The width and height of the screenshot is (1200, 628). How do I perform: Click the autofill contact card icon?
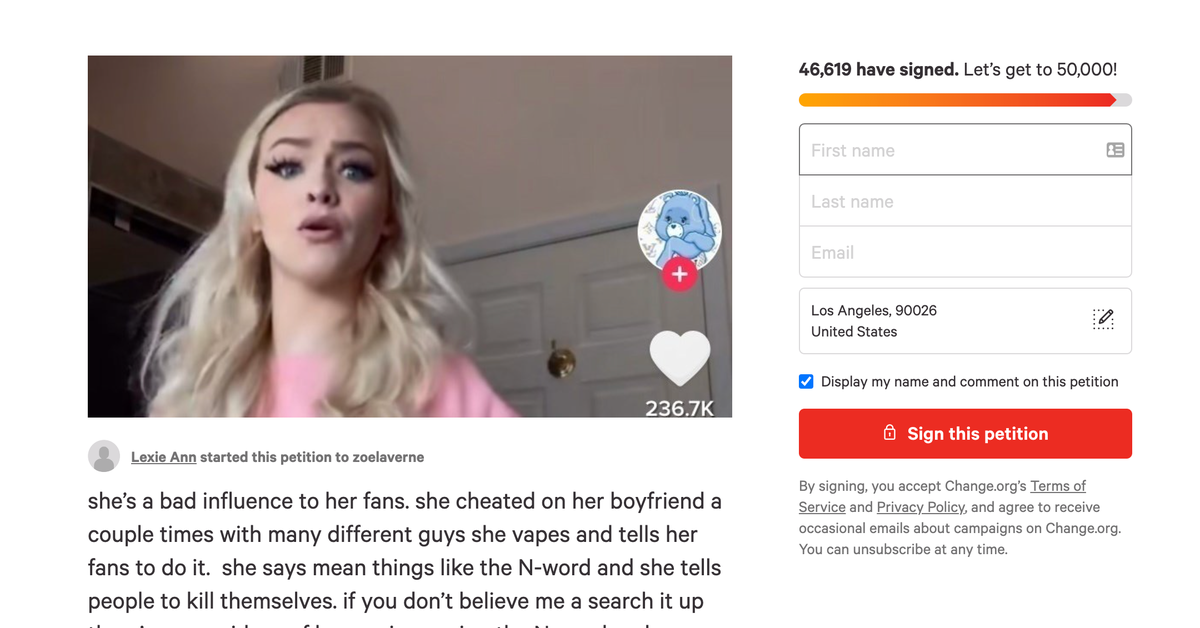1115,150
